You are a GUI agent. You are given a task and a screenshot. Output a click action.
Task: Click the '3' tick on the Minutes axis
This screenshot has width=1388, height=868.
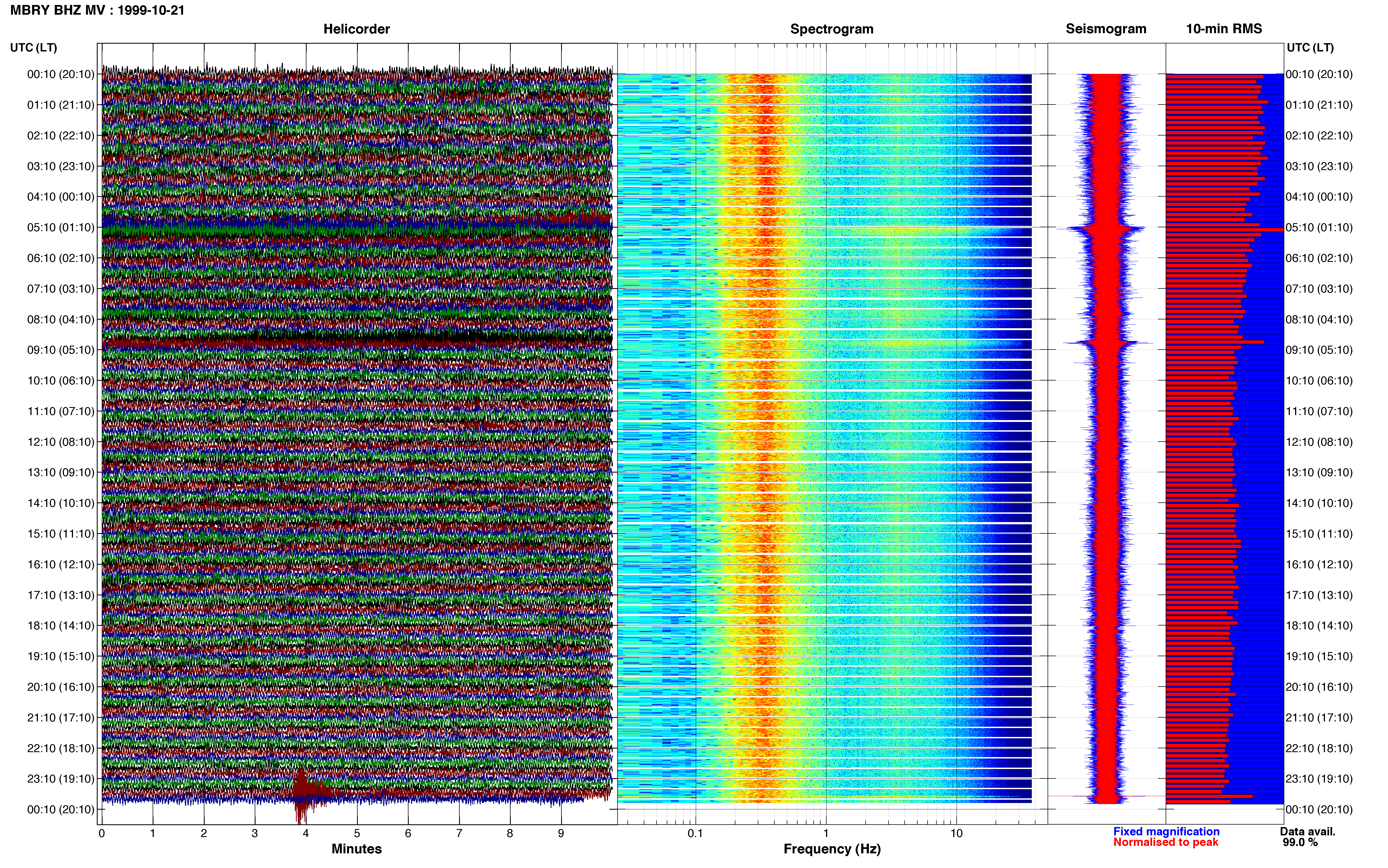[255, 833]
